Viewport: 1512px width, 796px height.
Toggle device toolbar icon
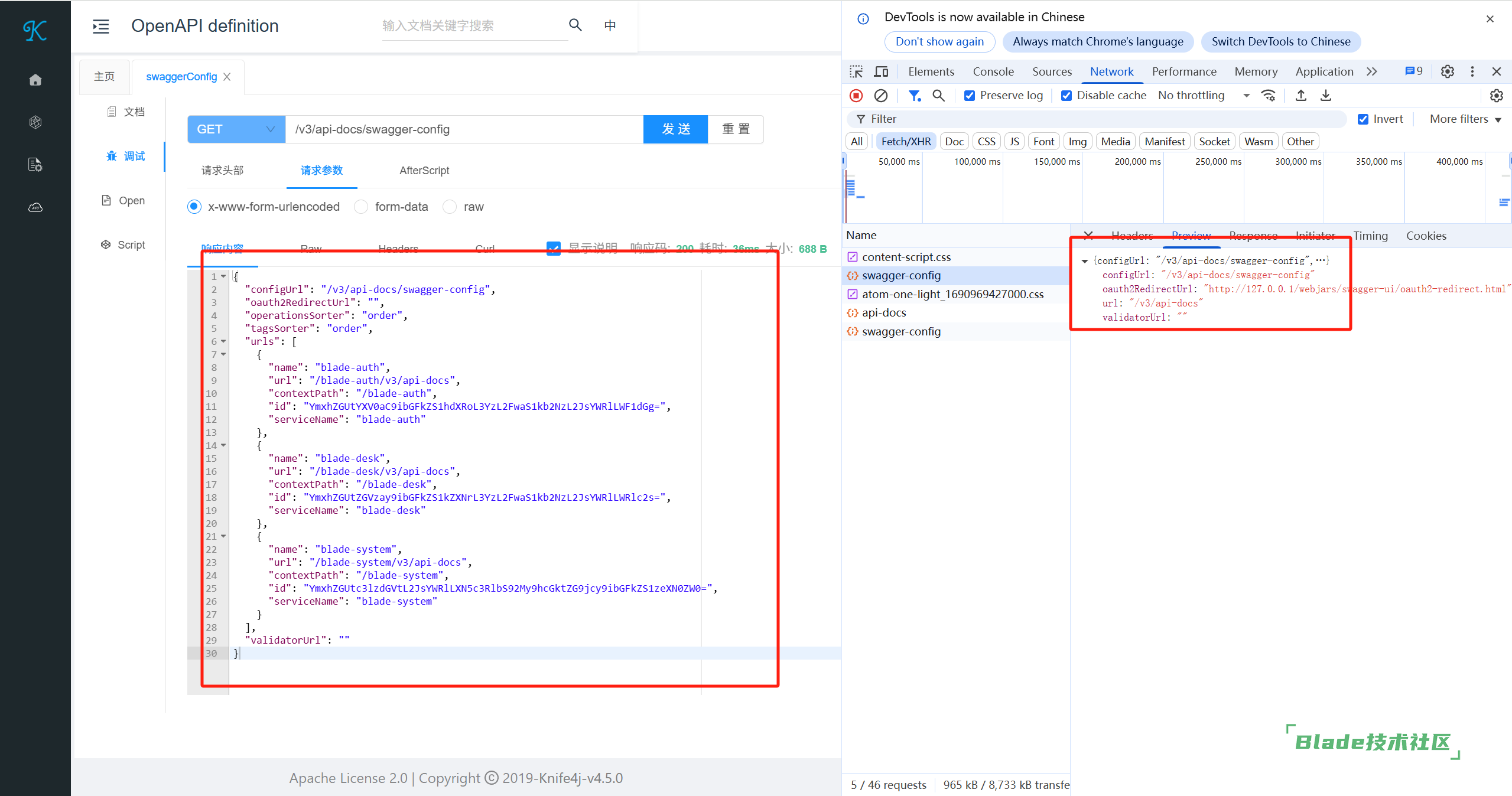[x=881, y=71]
